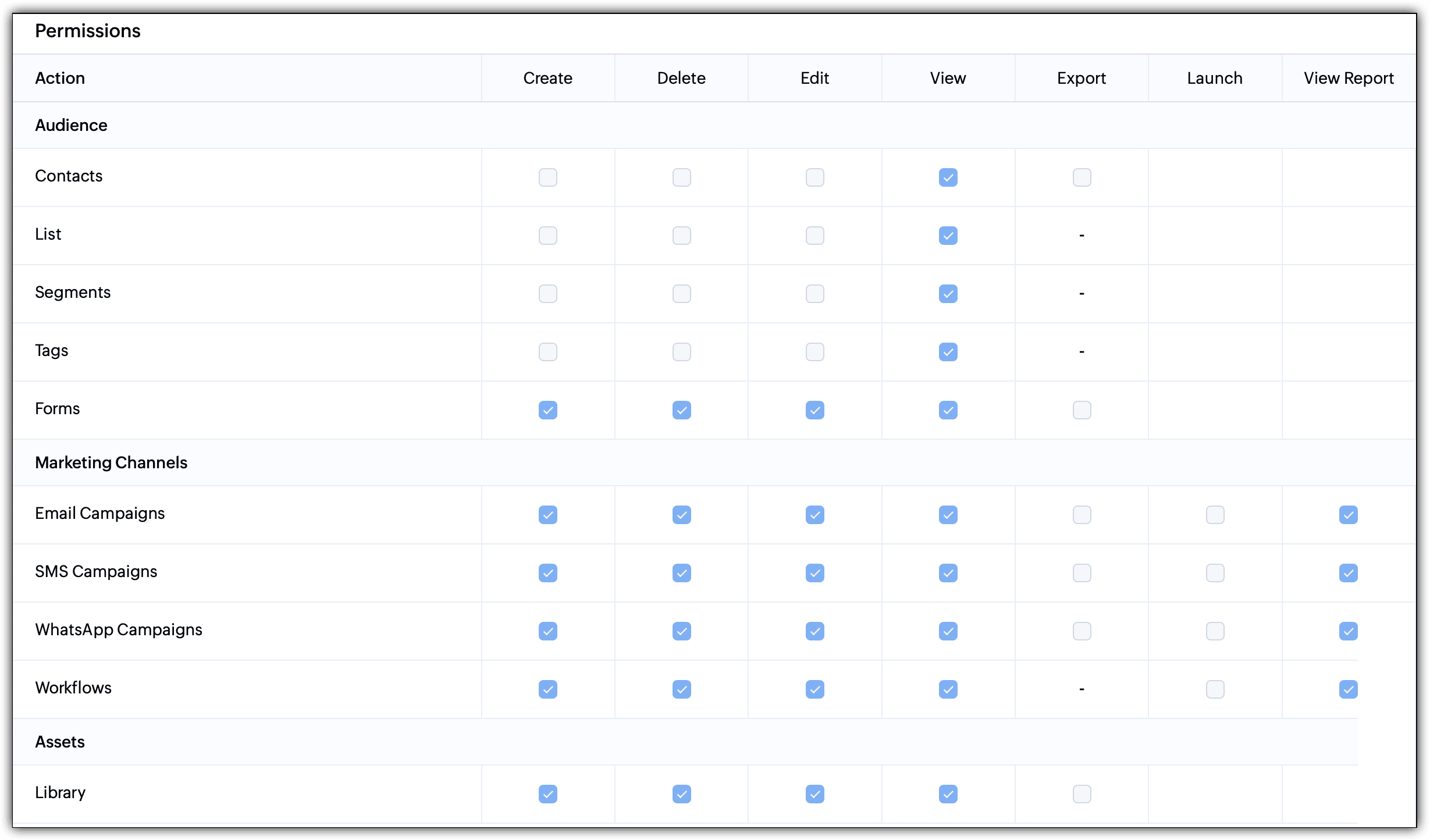The height and width of the screenshot is (840, 1430).
Task: Clear Delete checkbox for Library
Action: pos(681,794)
